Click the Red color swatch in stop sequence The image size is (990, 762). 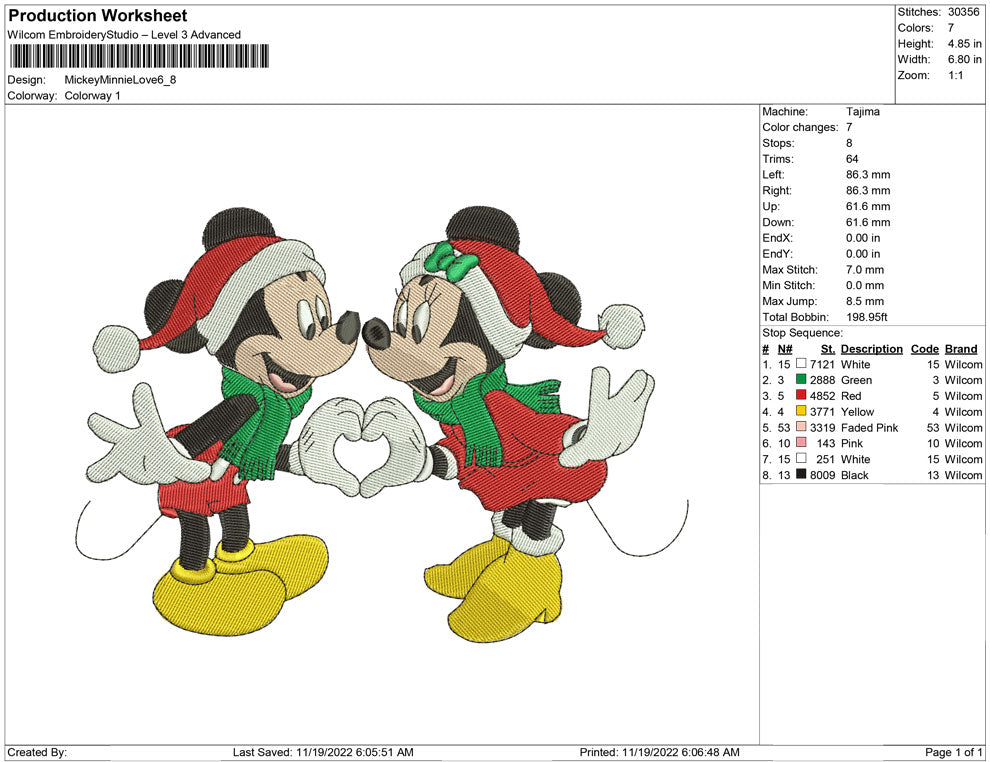click(x=801, y=395)
